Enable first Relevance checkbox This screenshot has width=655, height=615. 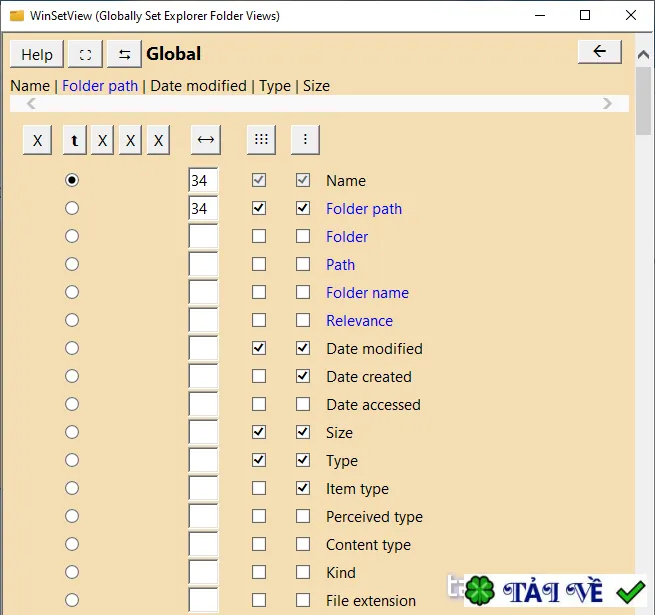coord(259,320)
